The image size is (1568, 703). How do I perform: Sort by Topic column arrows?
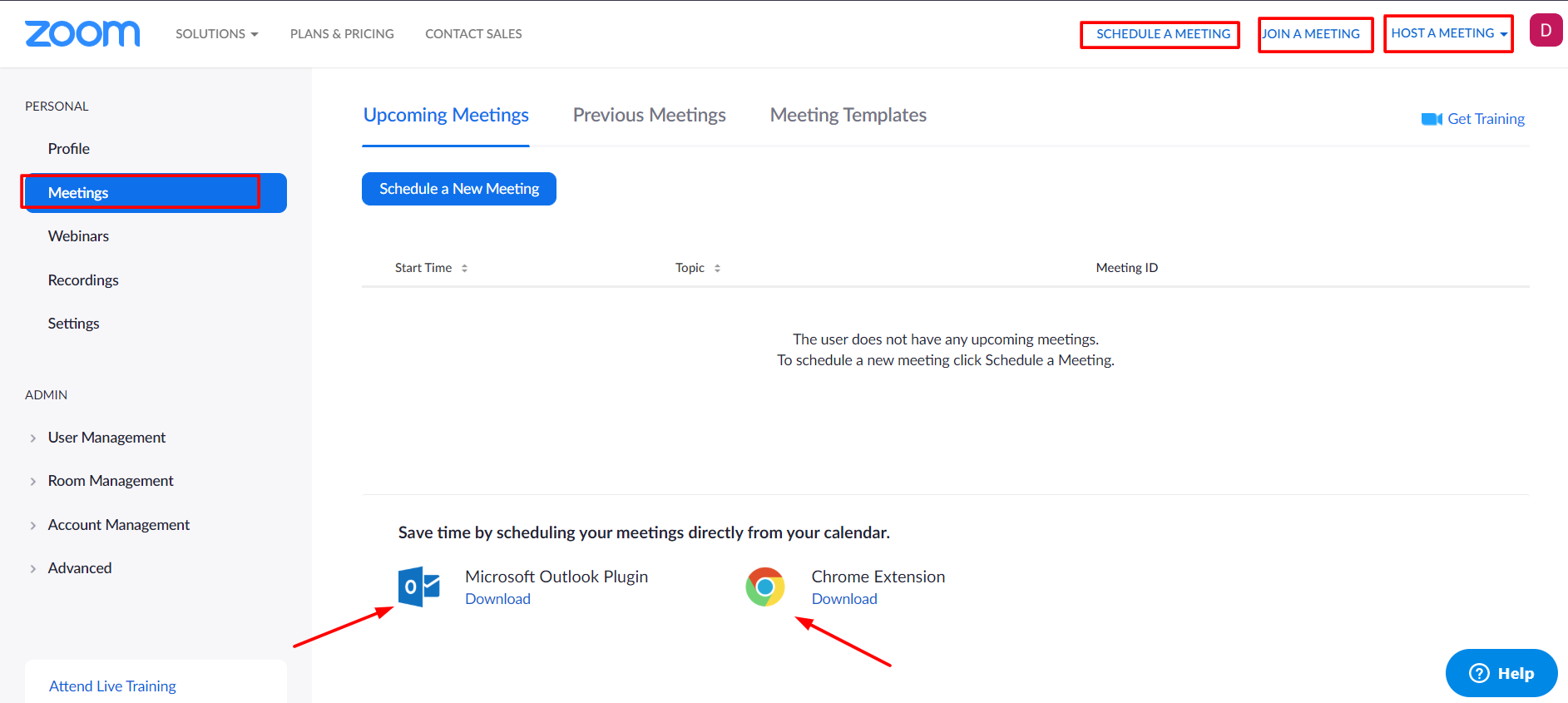point(717,268)
